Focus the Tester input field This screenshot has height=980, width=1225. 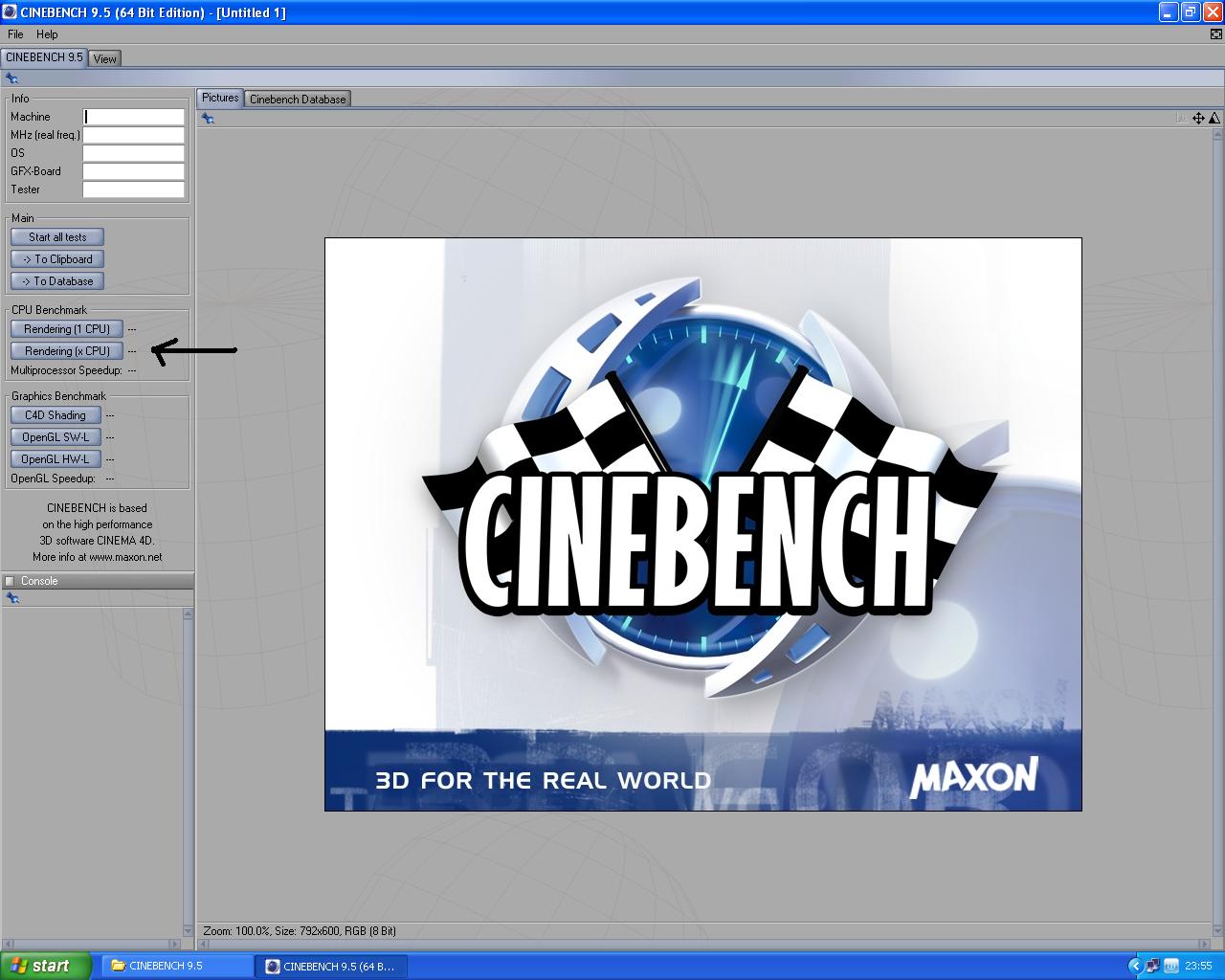pos(133,189)
